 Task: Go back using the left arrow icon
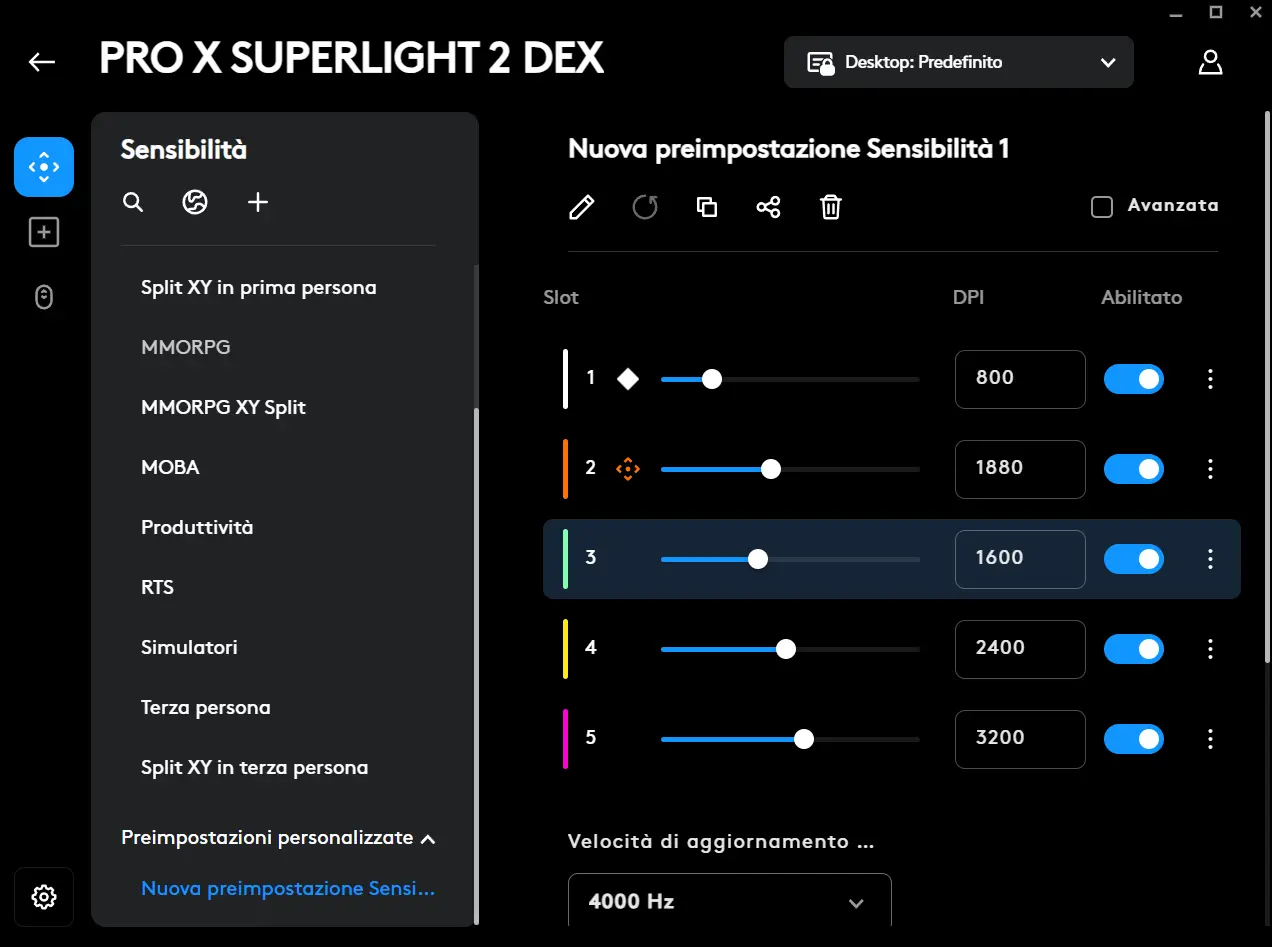(42, 62)
